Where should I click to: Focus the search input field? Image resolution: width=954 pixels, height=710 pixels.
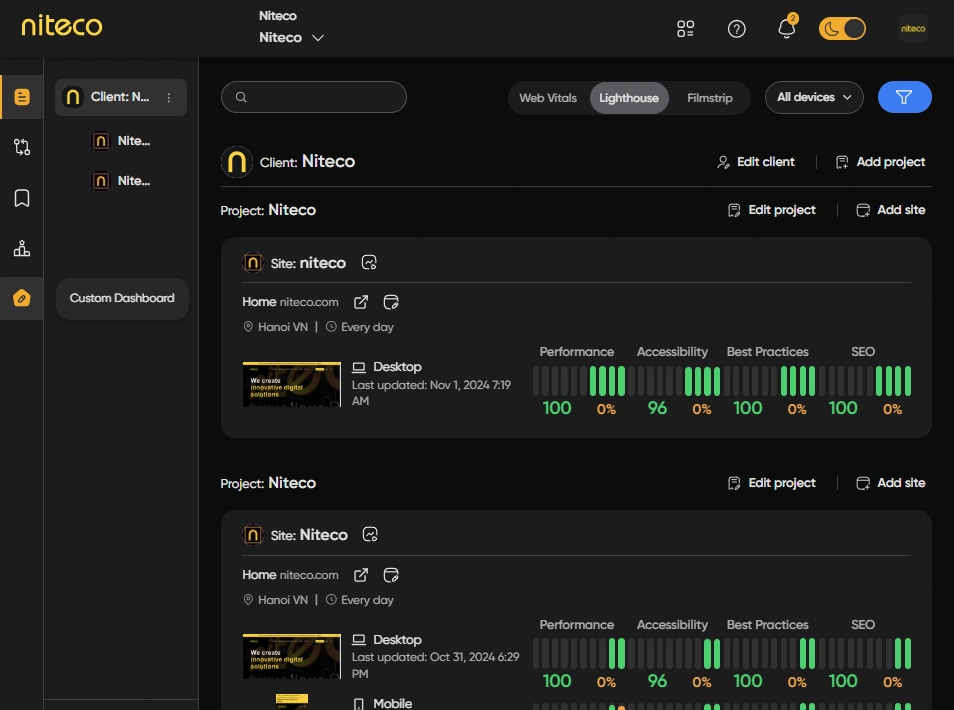click(x=313, y=97)
